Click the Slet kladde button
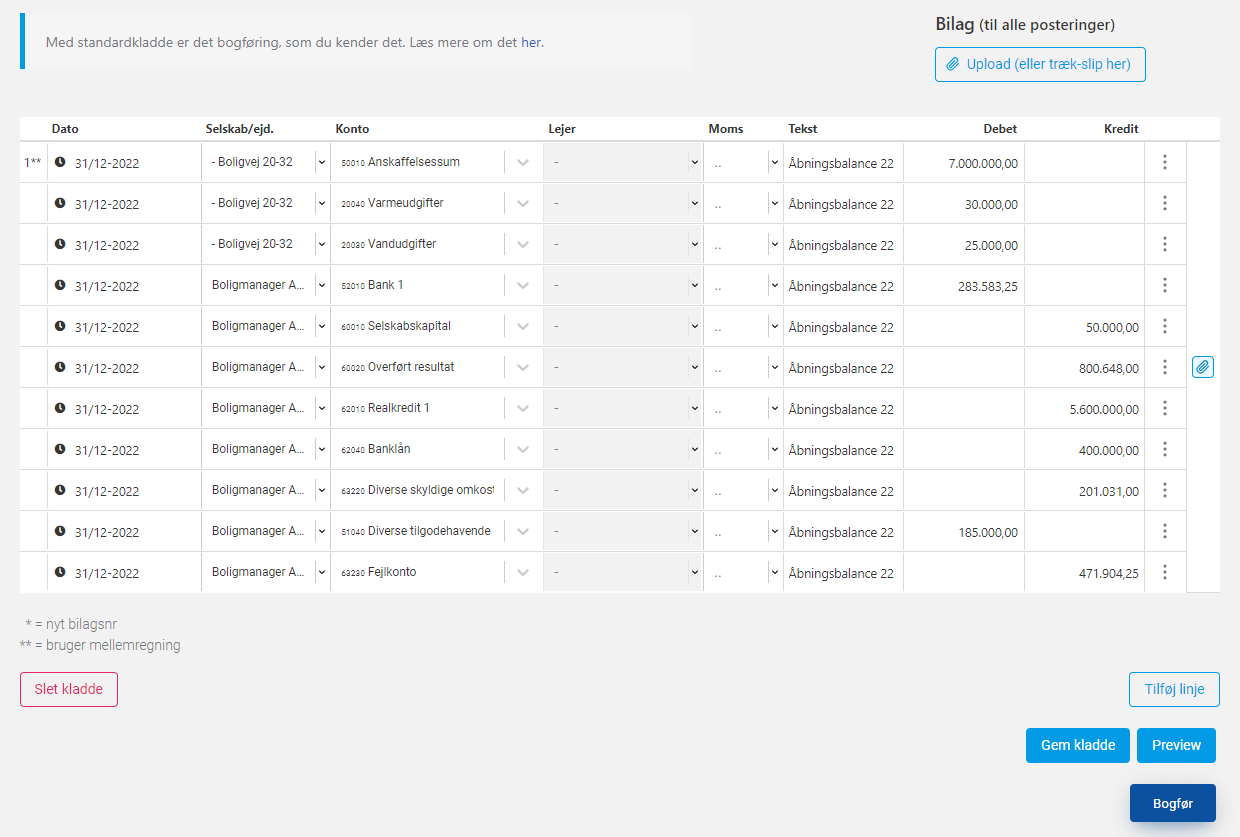The image size is (1240, 837). (69, 689)
